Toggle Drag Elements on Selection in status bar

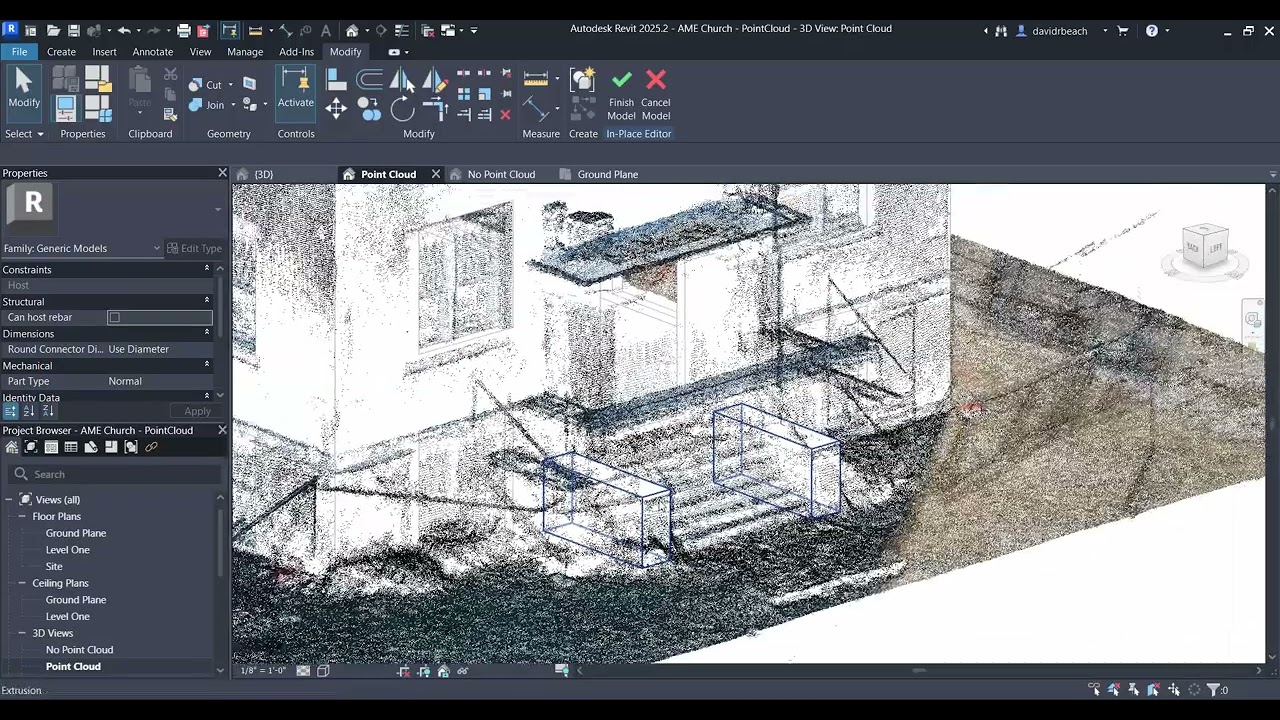click(1173, 690)
